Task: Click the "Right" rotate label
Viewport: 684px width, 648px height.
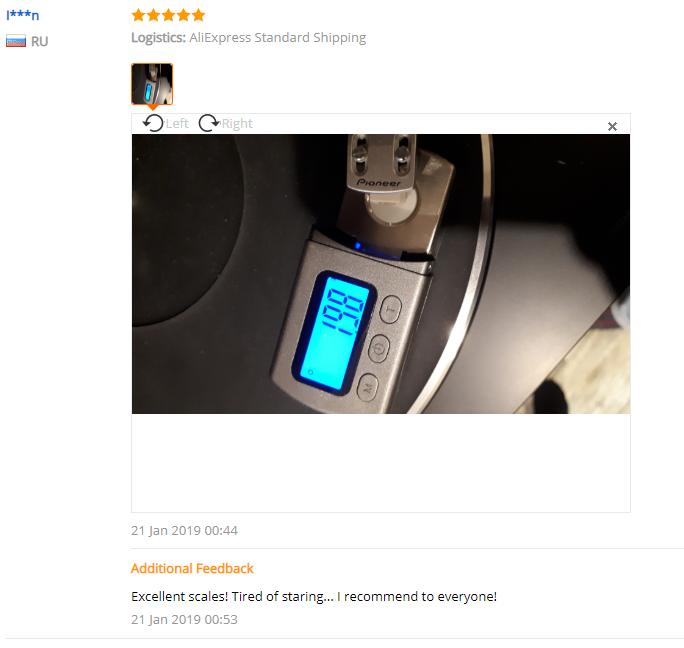Action: point(237,123)
